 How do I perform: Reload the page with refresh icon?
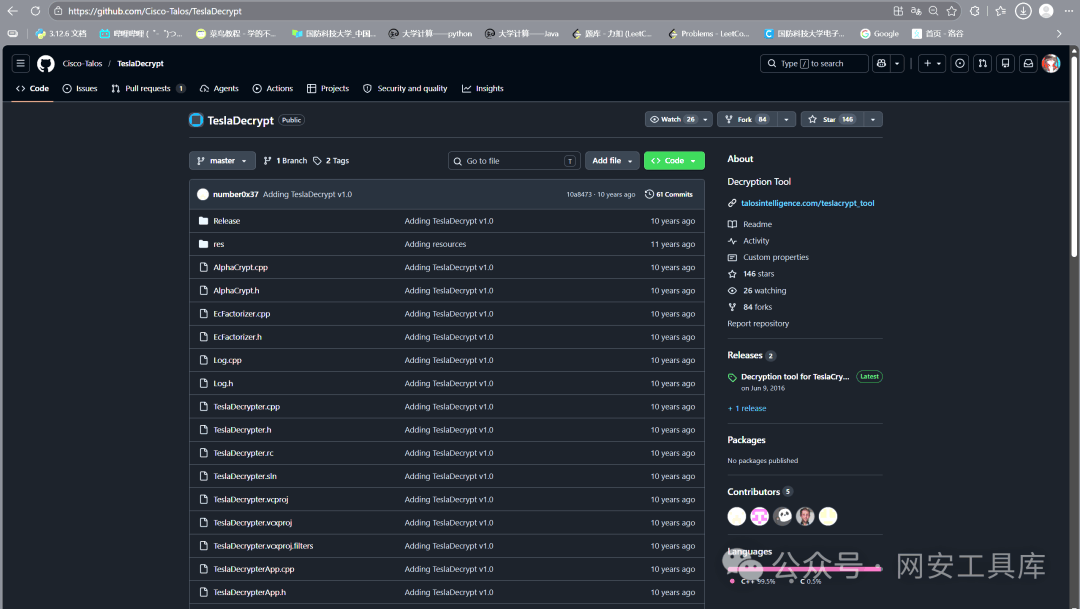[x=35, y=11]
